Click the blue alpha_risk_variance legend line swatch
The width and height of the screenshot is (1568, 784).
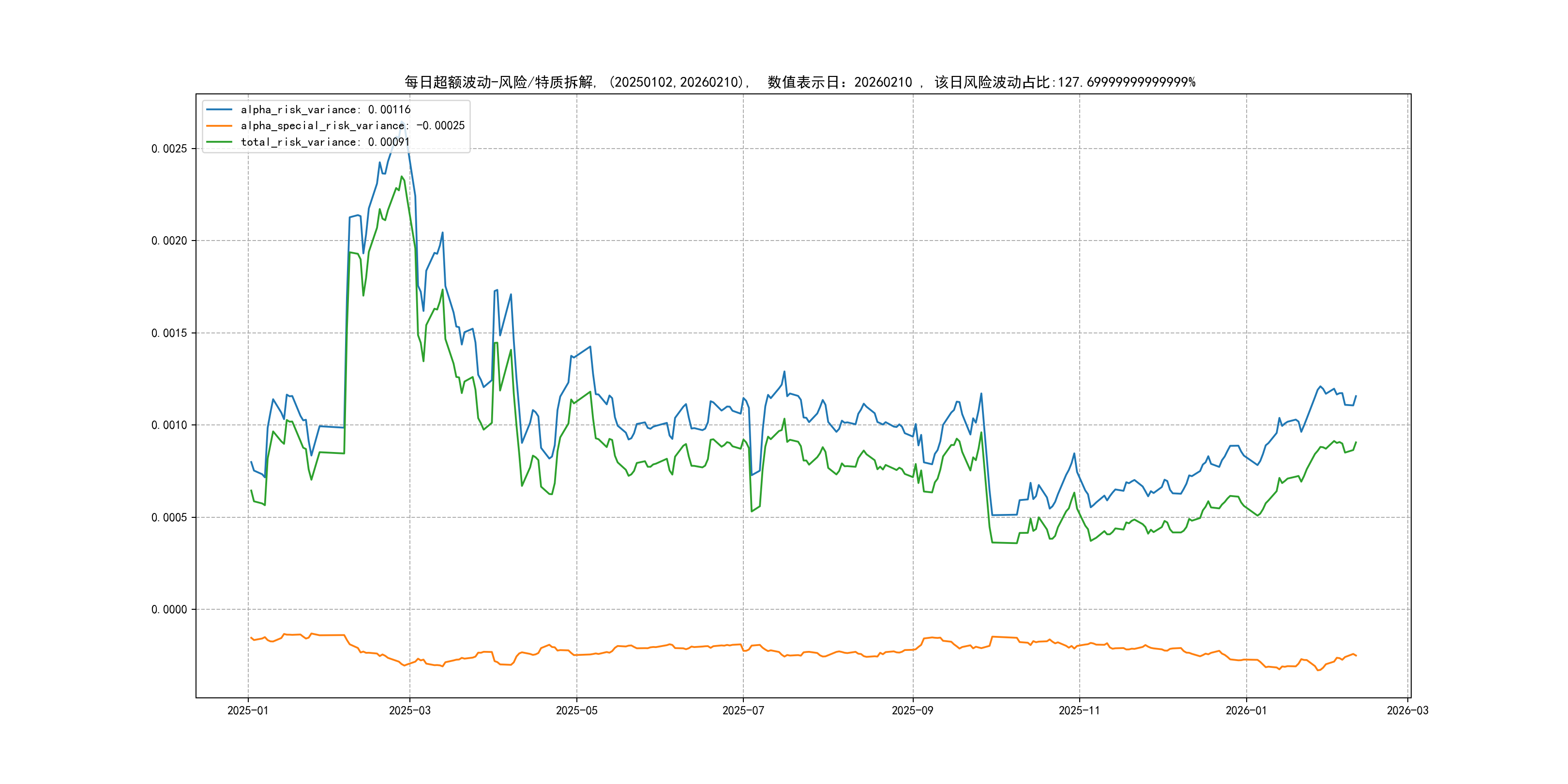click(x=219, y=109)
